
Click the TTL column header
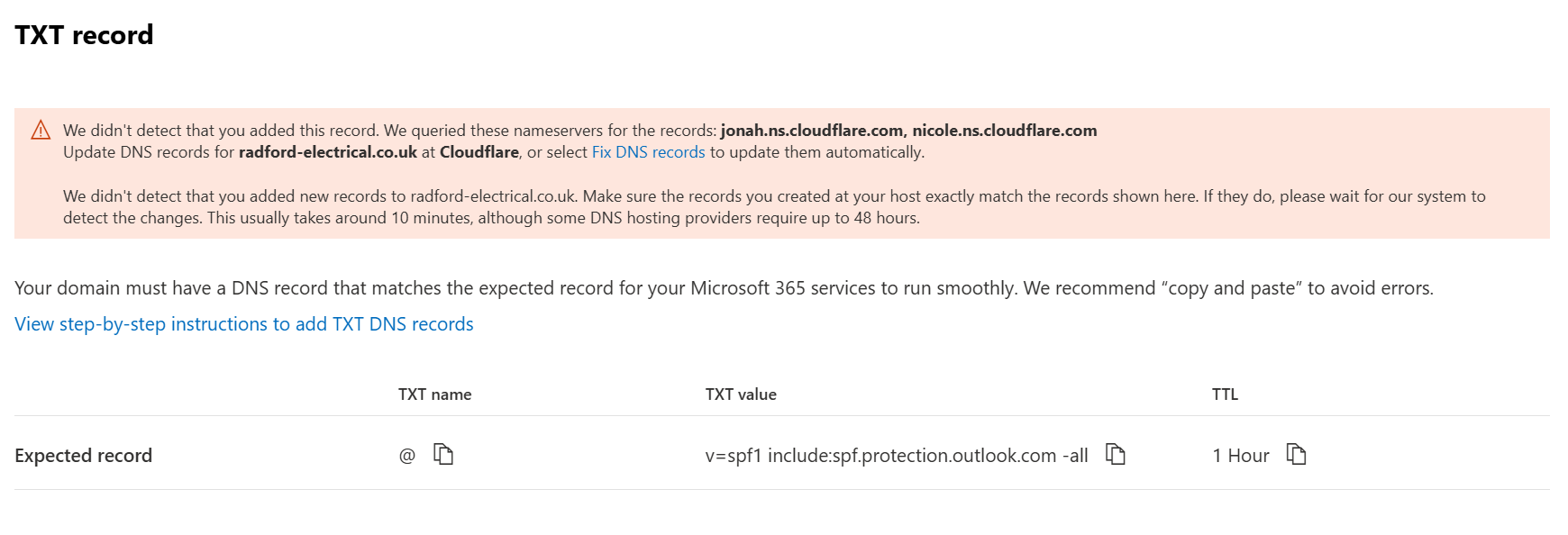(x=1225, y=394)
